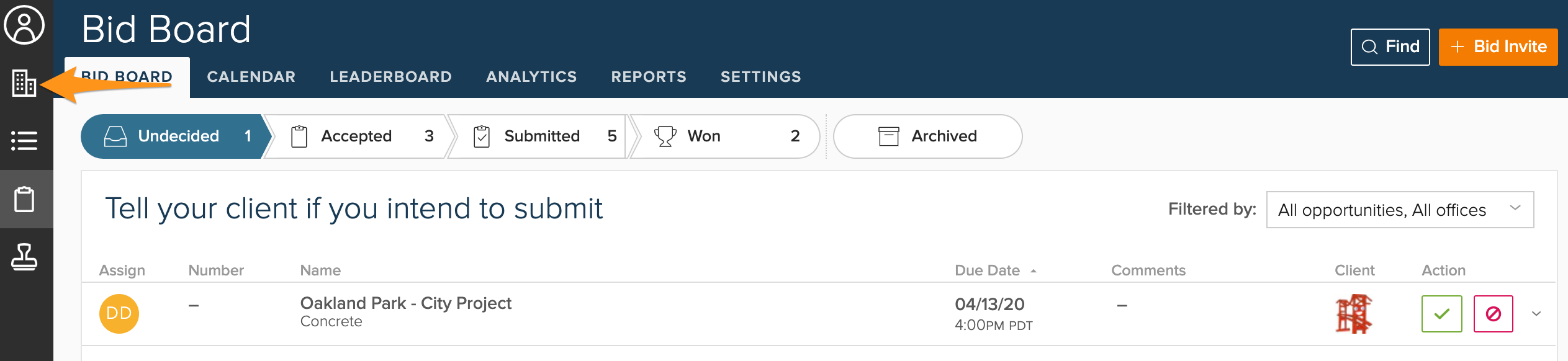
Task: Click the client's red bridge logo
Action: [1354, 314]
